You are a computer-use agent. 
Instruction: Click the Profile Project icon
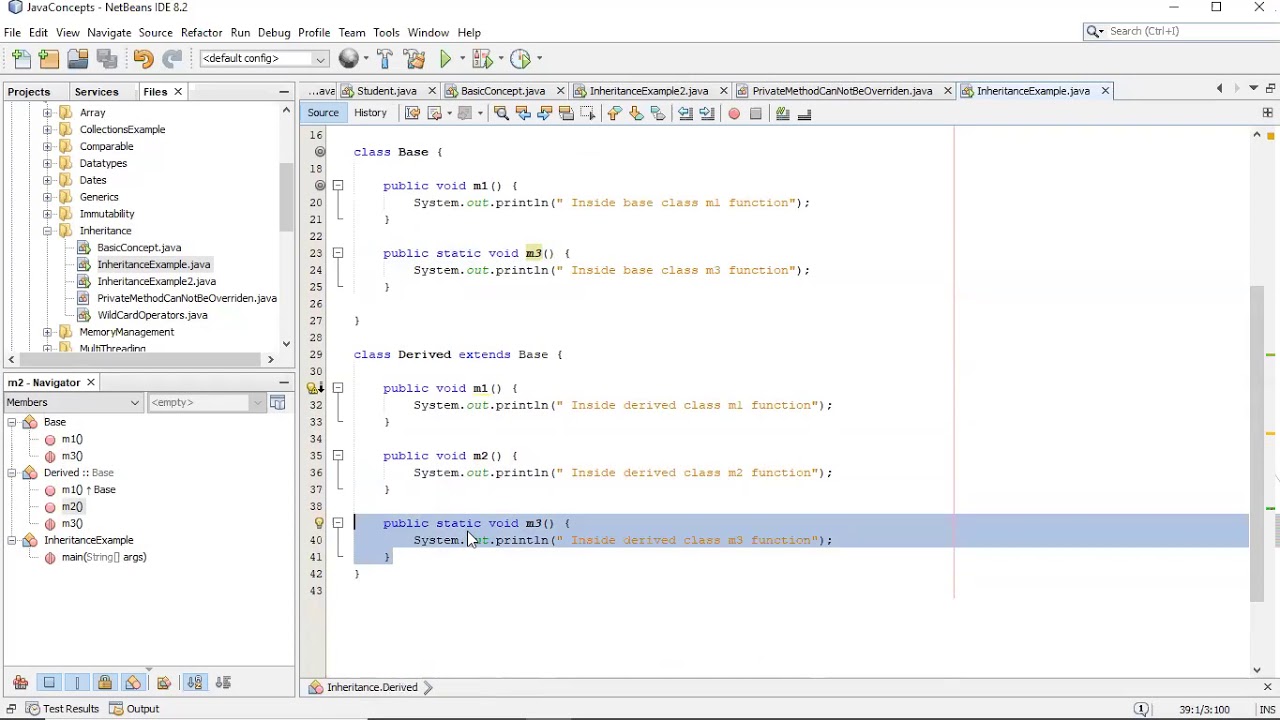tap(520, 58)
